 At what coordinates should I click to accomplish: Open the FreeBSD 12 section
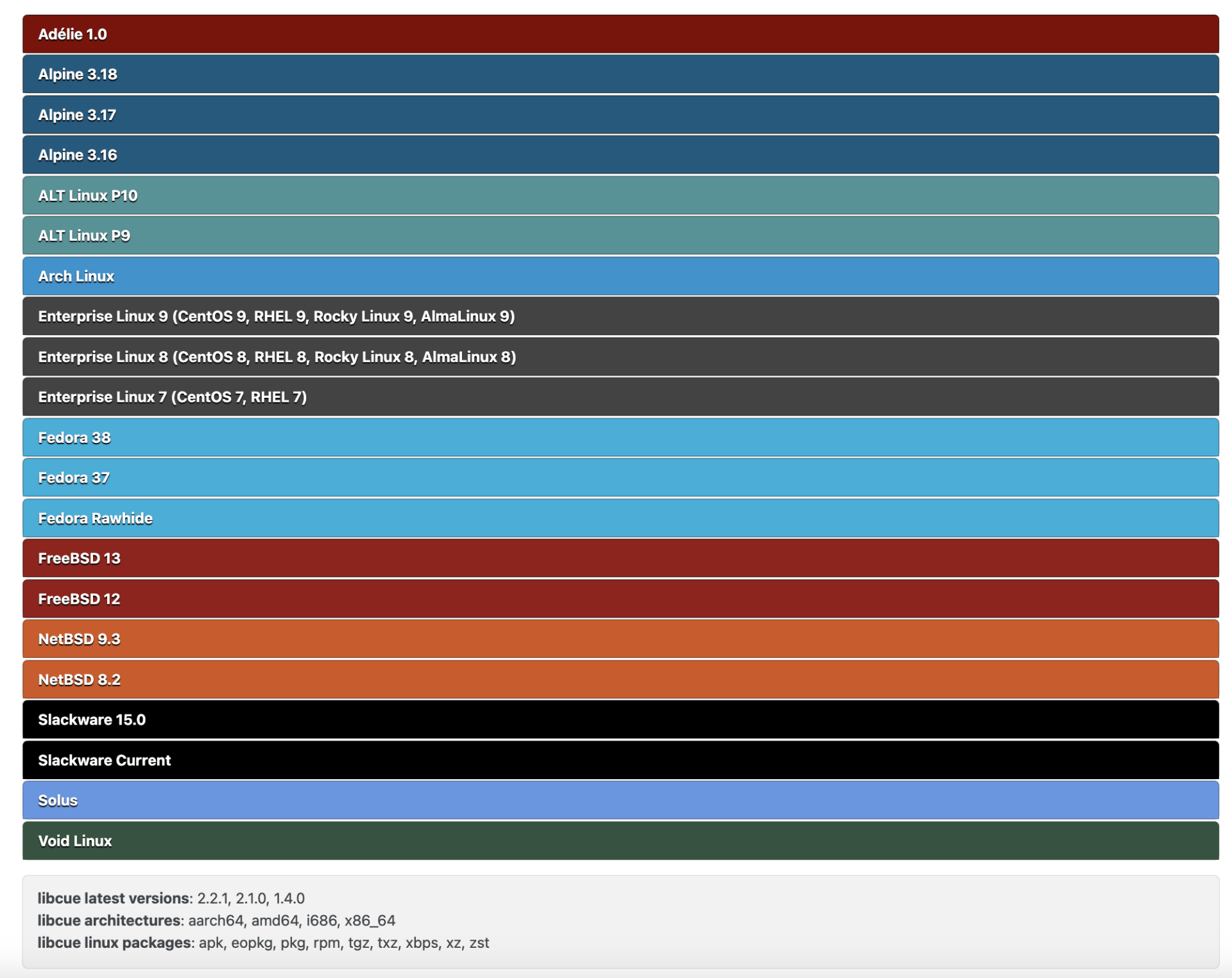[620, 599]
